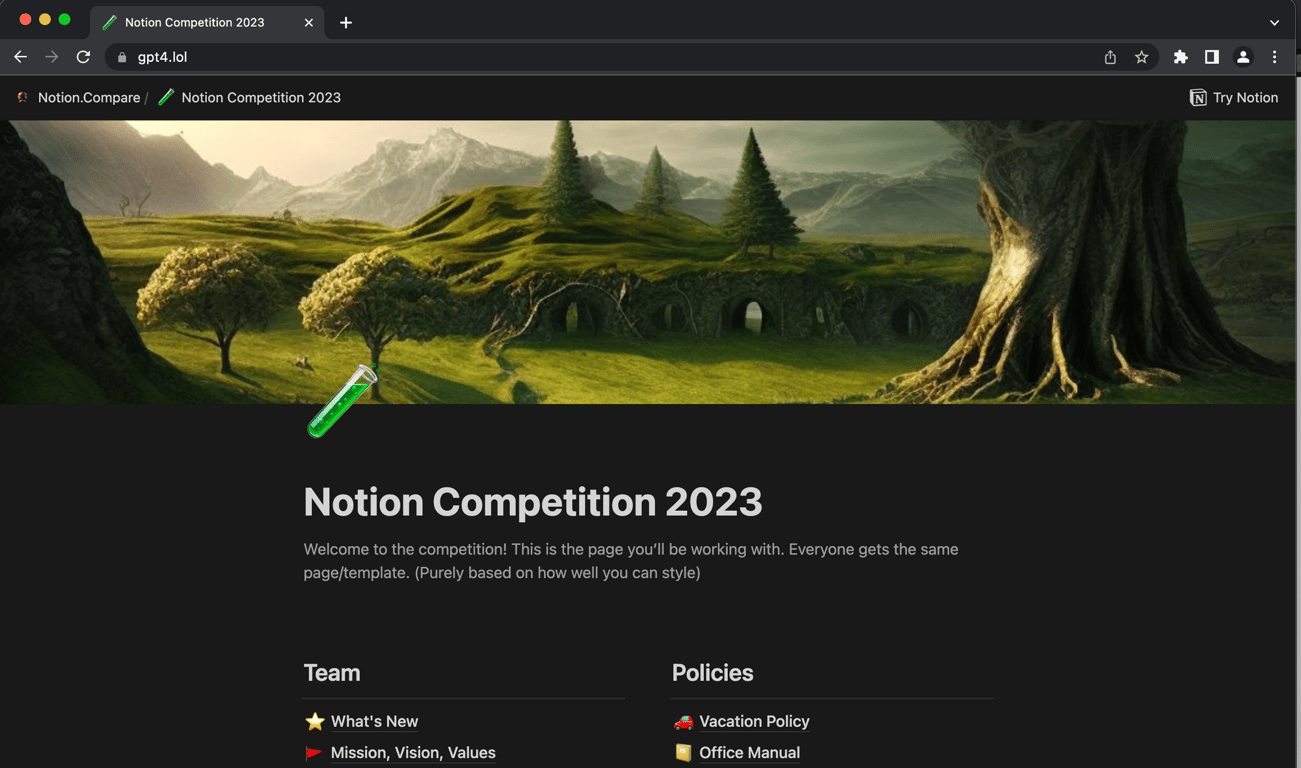
Task: Click the test tube icon in breadcrumb
Action: (x=166, y=97)
